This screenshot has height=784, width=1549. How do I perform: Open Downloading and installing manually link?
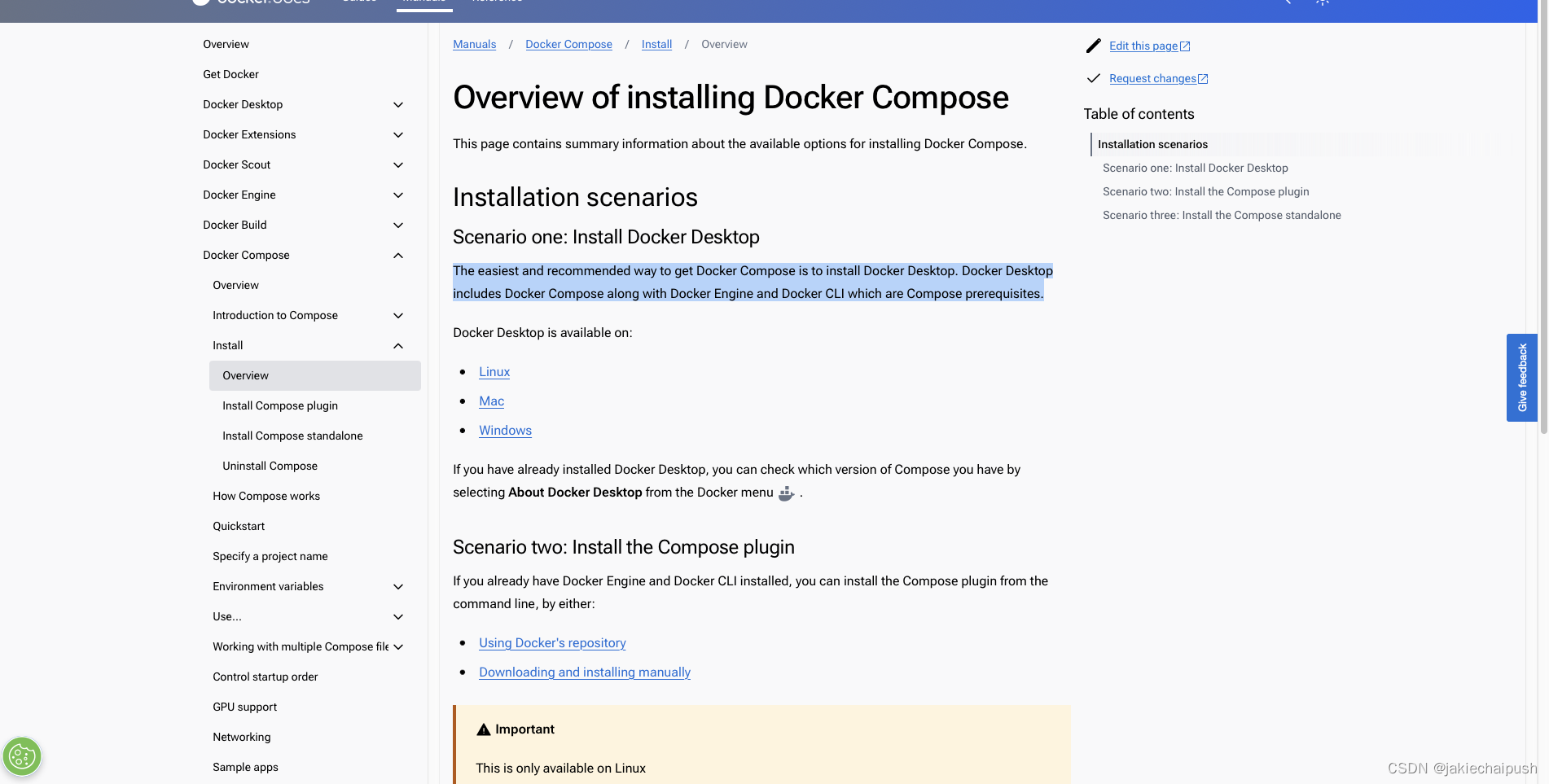pos(585,672)
